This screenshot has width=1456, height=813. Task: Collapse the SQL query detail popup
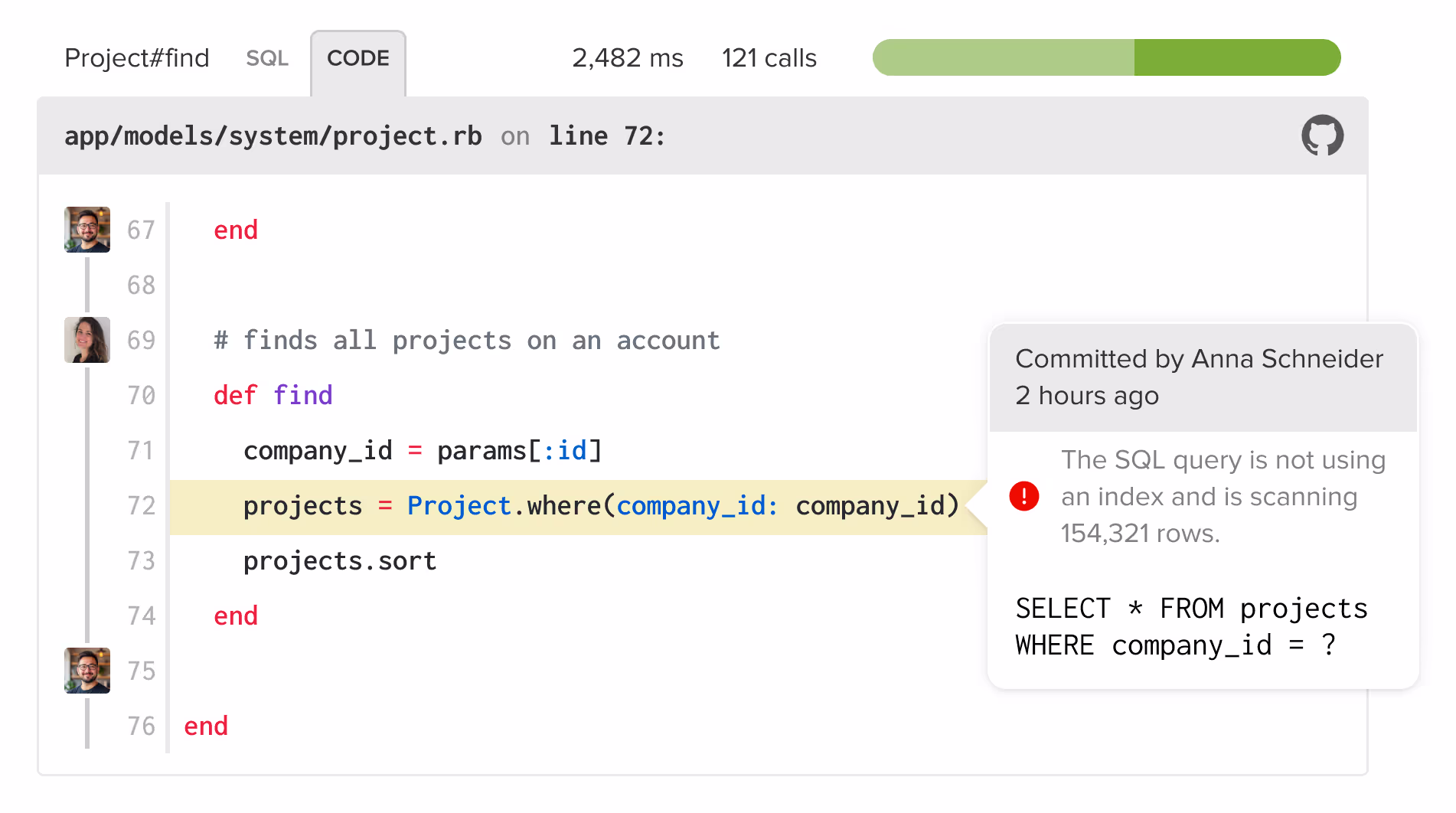point(1190,626)
